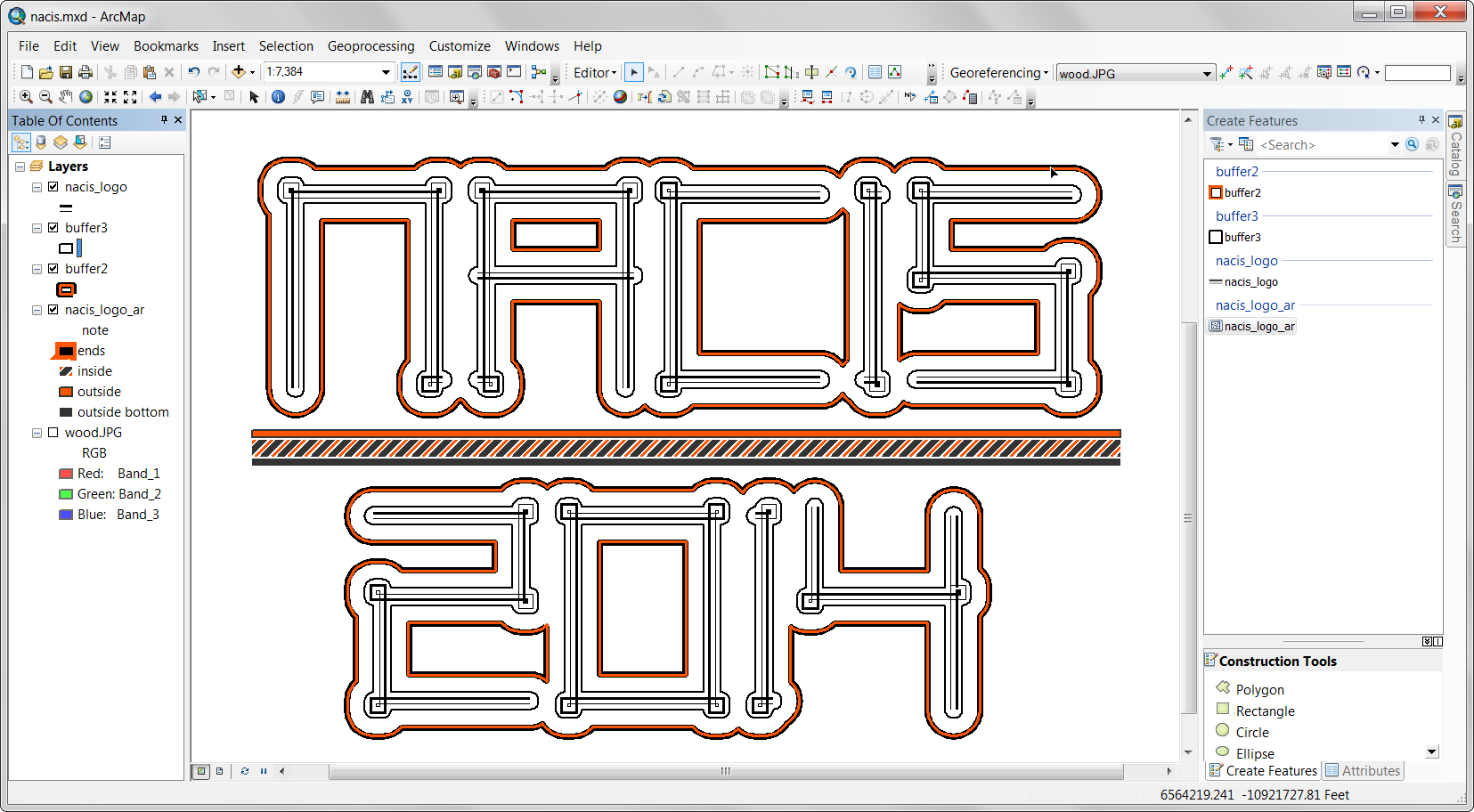Collapse the wood.JPG layer legend
The width and height of the screenshot is (1474, 812).
click(x=37, y=433)
